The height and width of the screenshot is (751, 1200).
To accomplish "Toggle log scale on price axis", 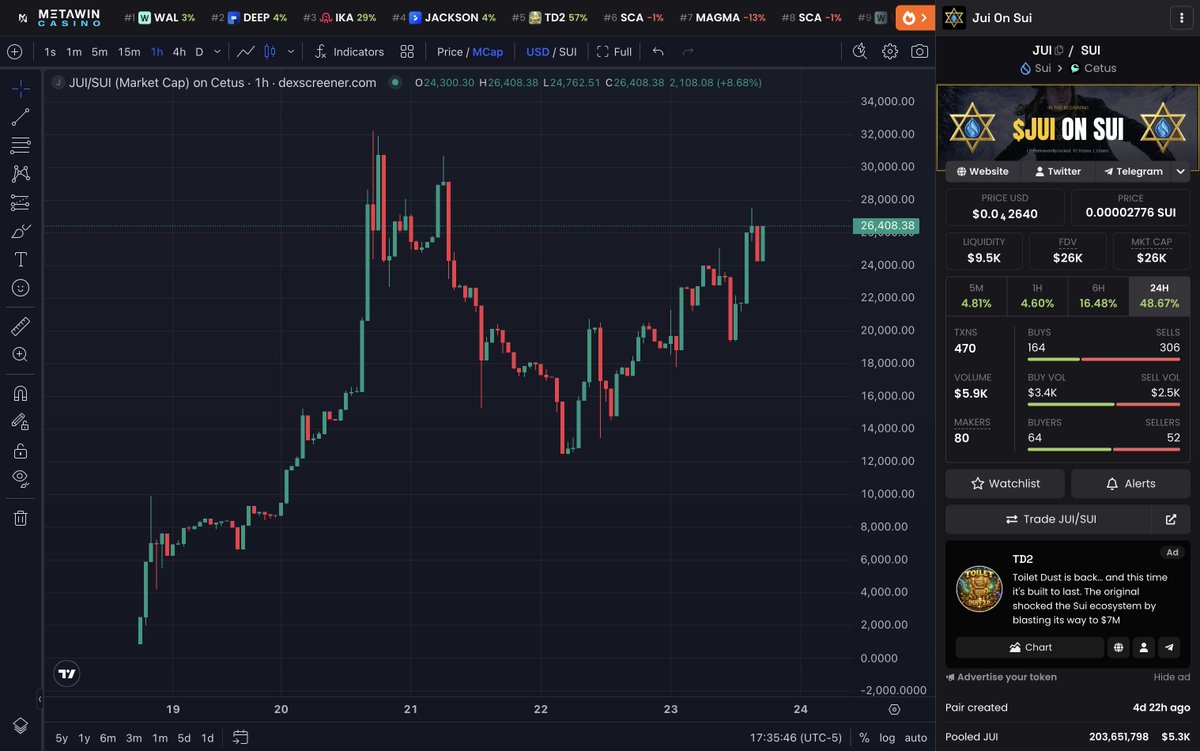I will coord(887,738).
